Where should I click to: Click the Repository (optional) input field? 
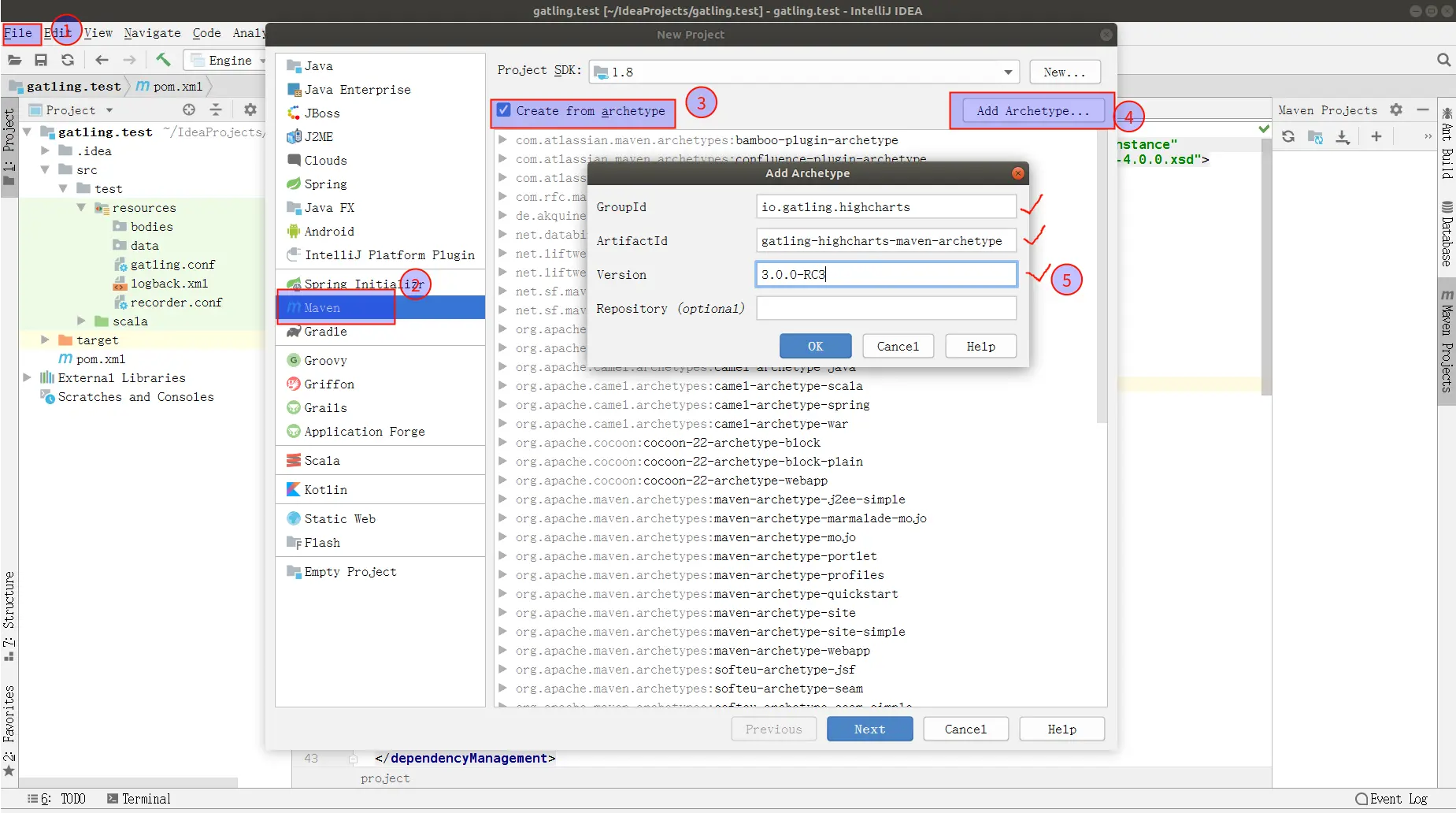click(x=886, y=308)
